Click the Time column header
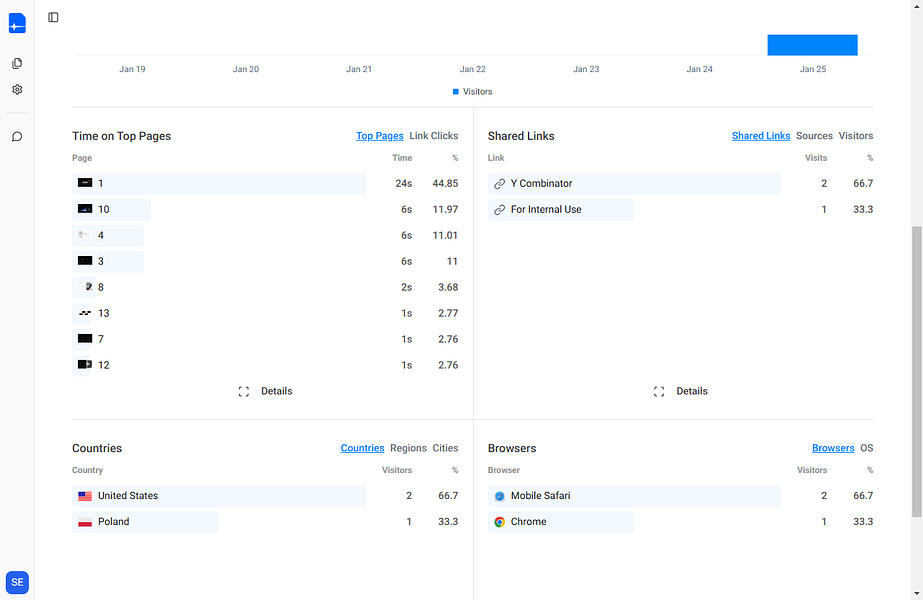This screenshot has width=923, height=600. [402, 158]
